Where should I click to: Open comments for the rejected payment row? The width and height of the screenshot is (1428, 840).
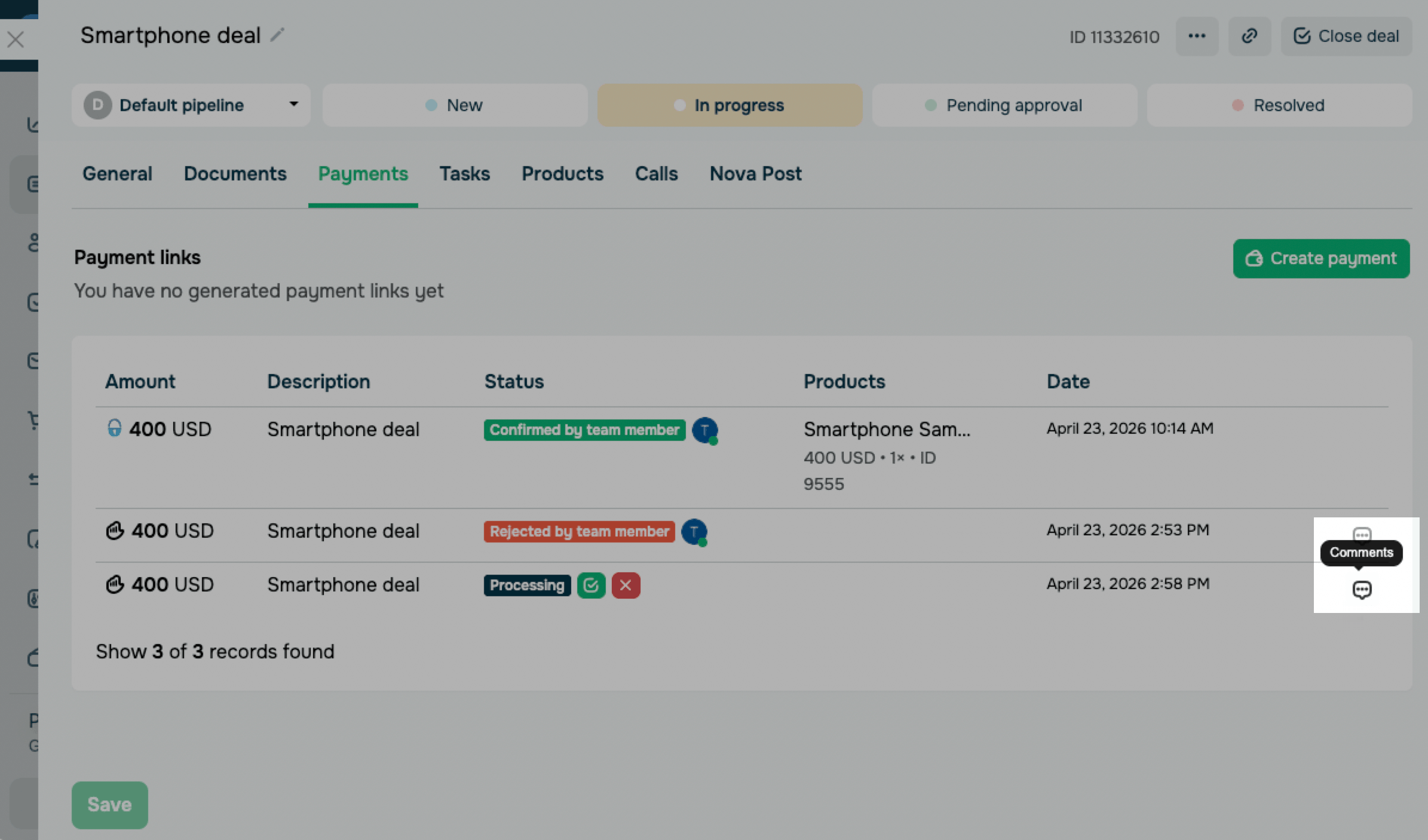pos(1361,532)
